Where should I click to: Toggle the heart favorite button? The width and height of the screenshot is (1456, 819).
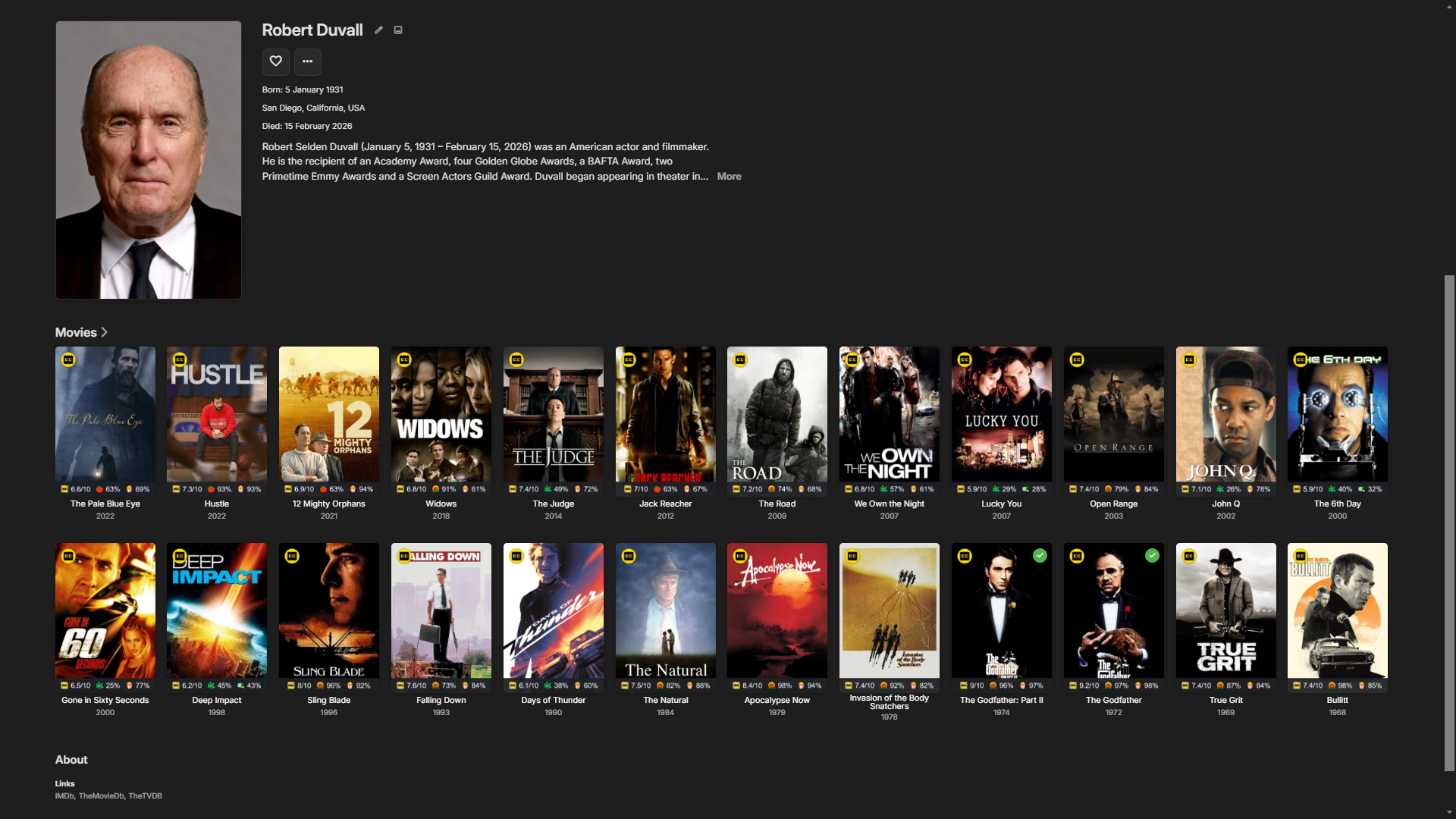pos(276,61)
